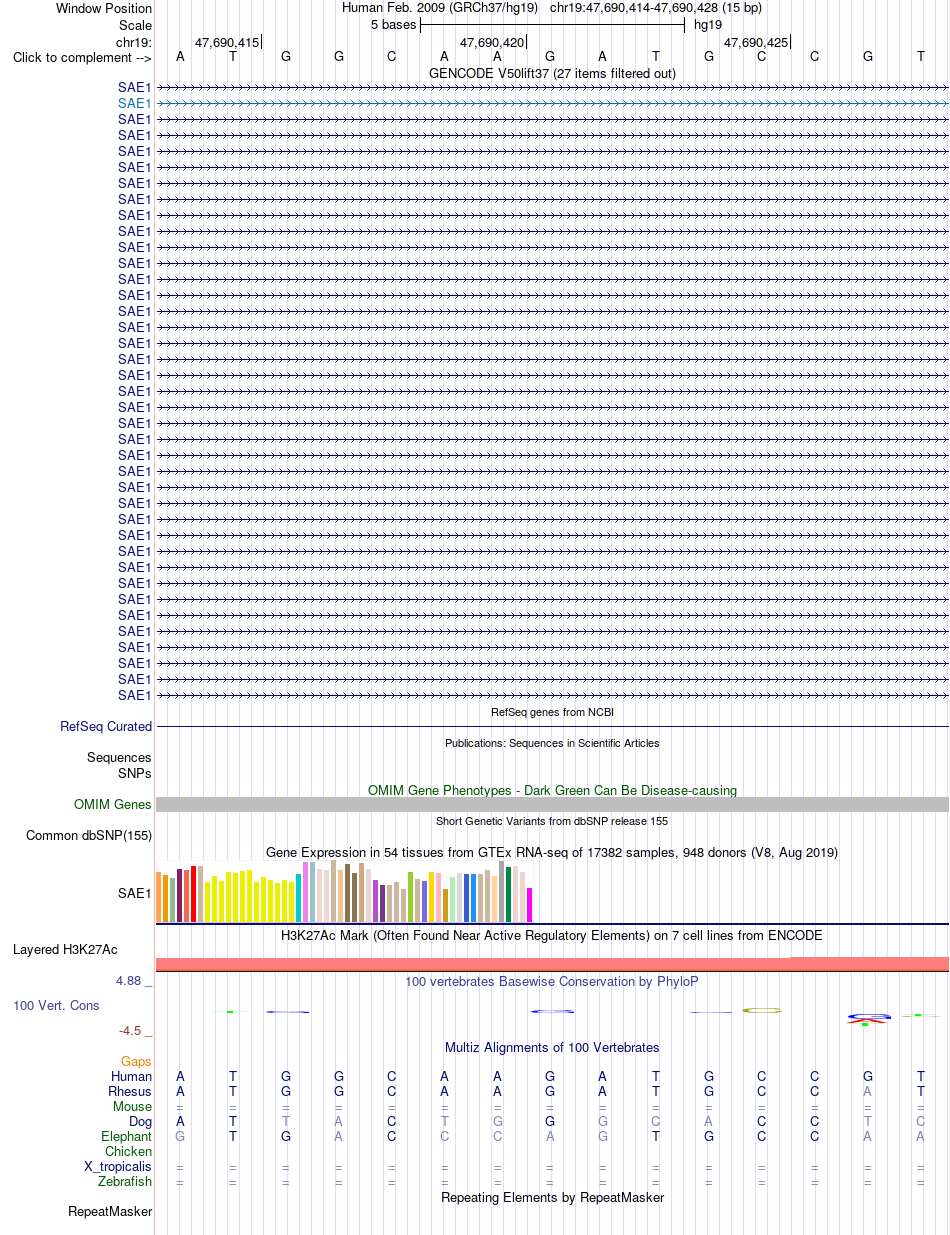Screen dimensions: 950x1235
Task: Click the cyan bar in GTEx chart
Action: click(x=299, y=898)
